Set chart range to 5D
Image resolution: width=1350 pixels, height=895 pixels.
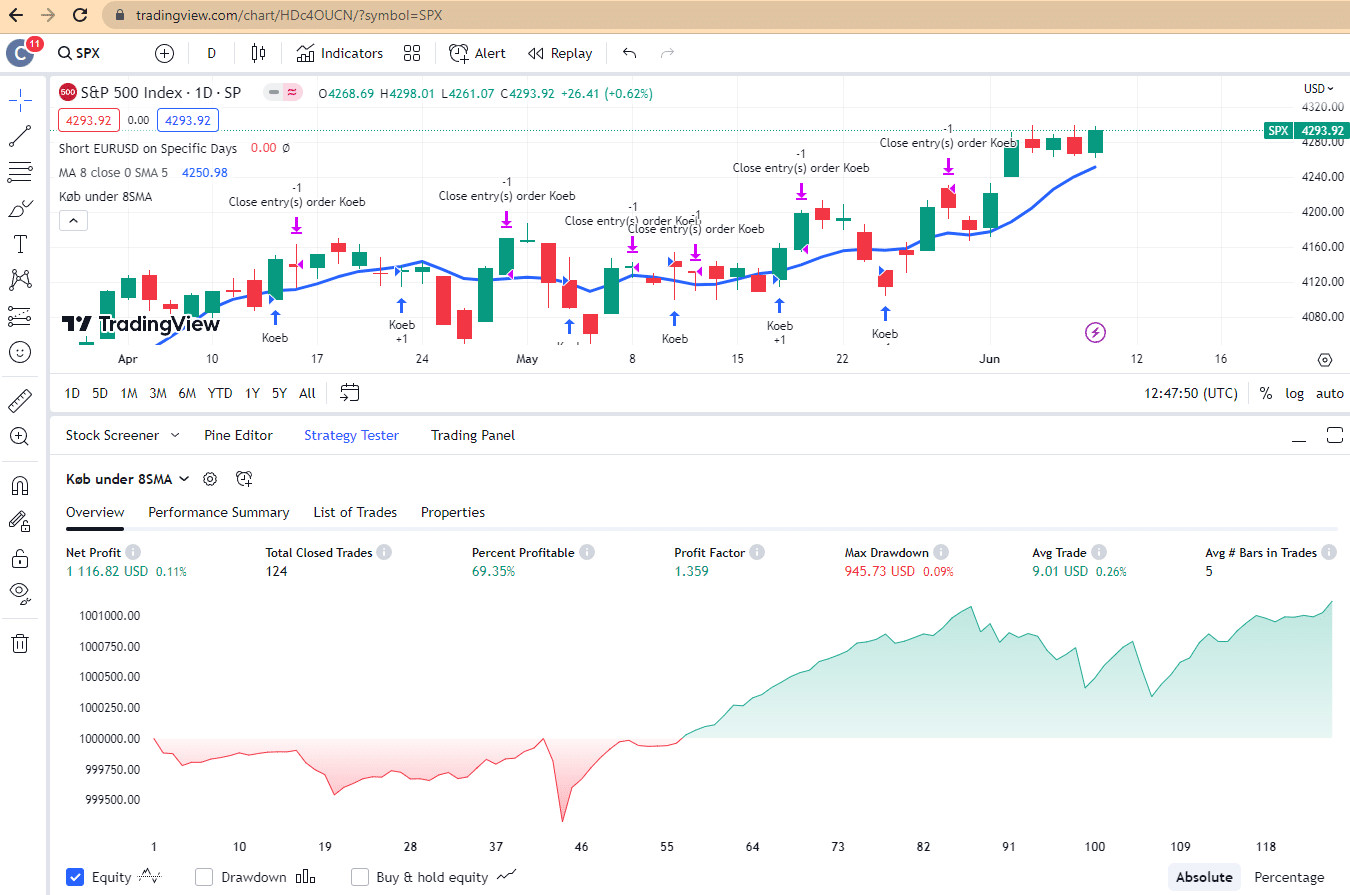pyautogui.click(x=100, y=393)
